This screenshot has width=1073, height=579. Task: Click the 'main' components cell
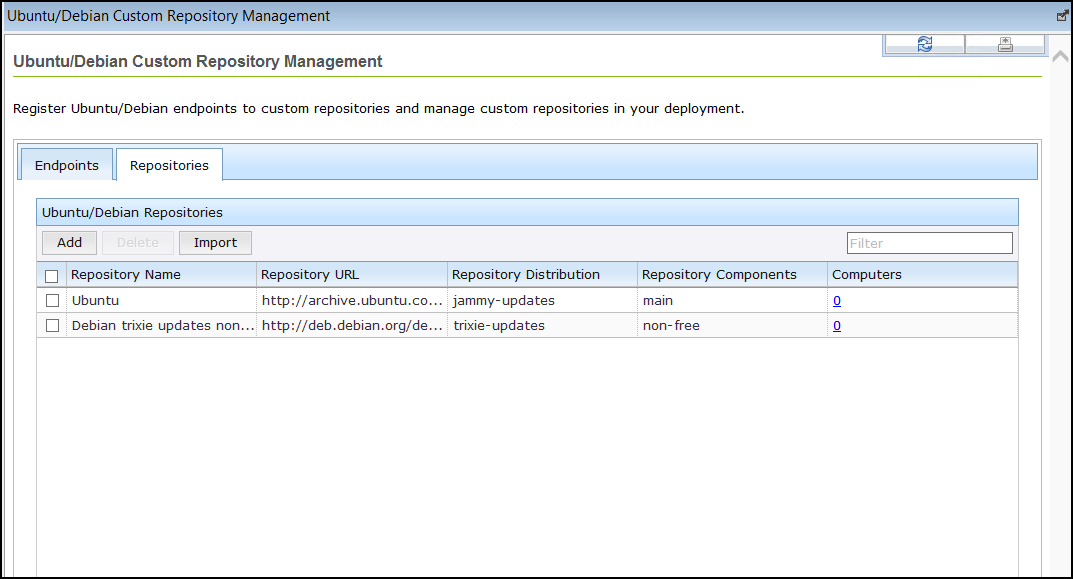[x=732, y=300]
